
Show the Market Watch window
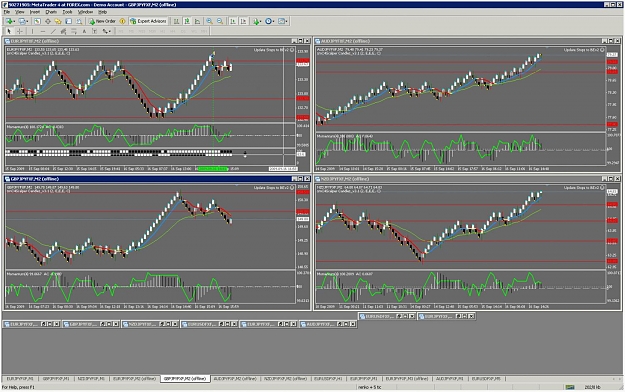coord(37,21)
